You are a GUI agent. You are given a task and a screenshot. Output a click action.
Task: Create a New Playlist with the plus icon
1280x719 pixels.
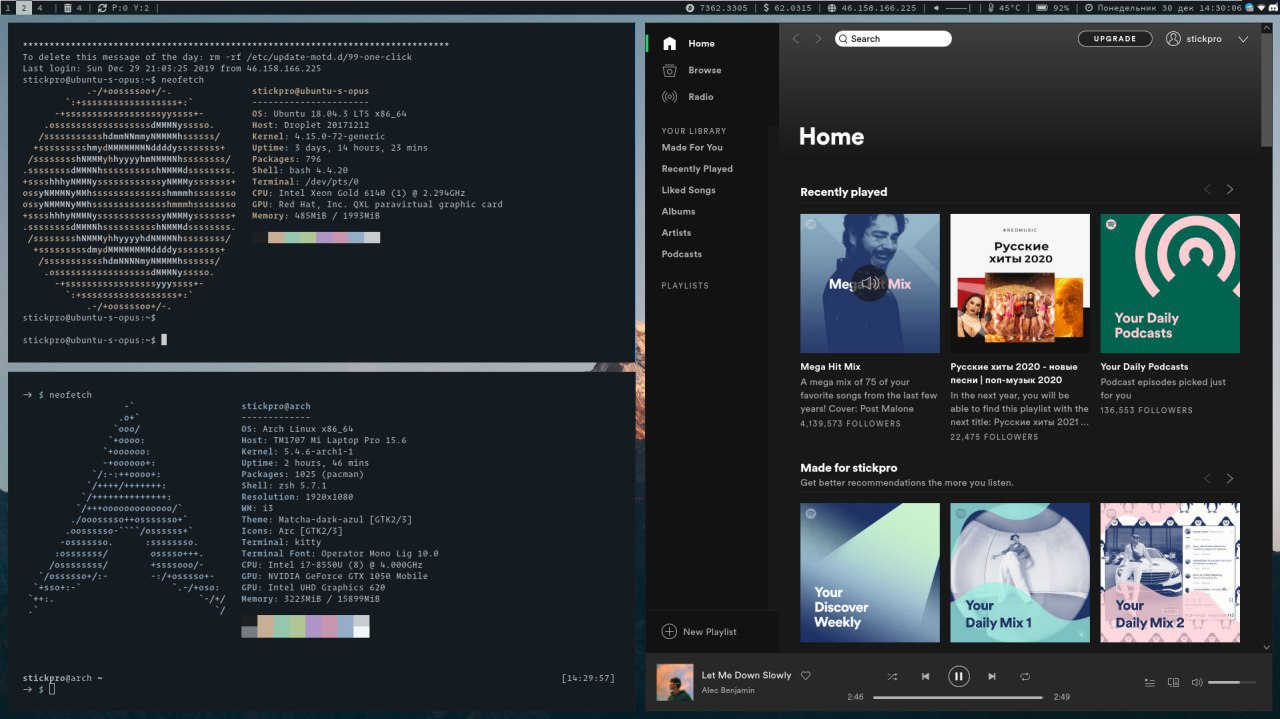coord(669,632)
